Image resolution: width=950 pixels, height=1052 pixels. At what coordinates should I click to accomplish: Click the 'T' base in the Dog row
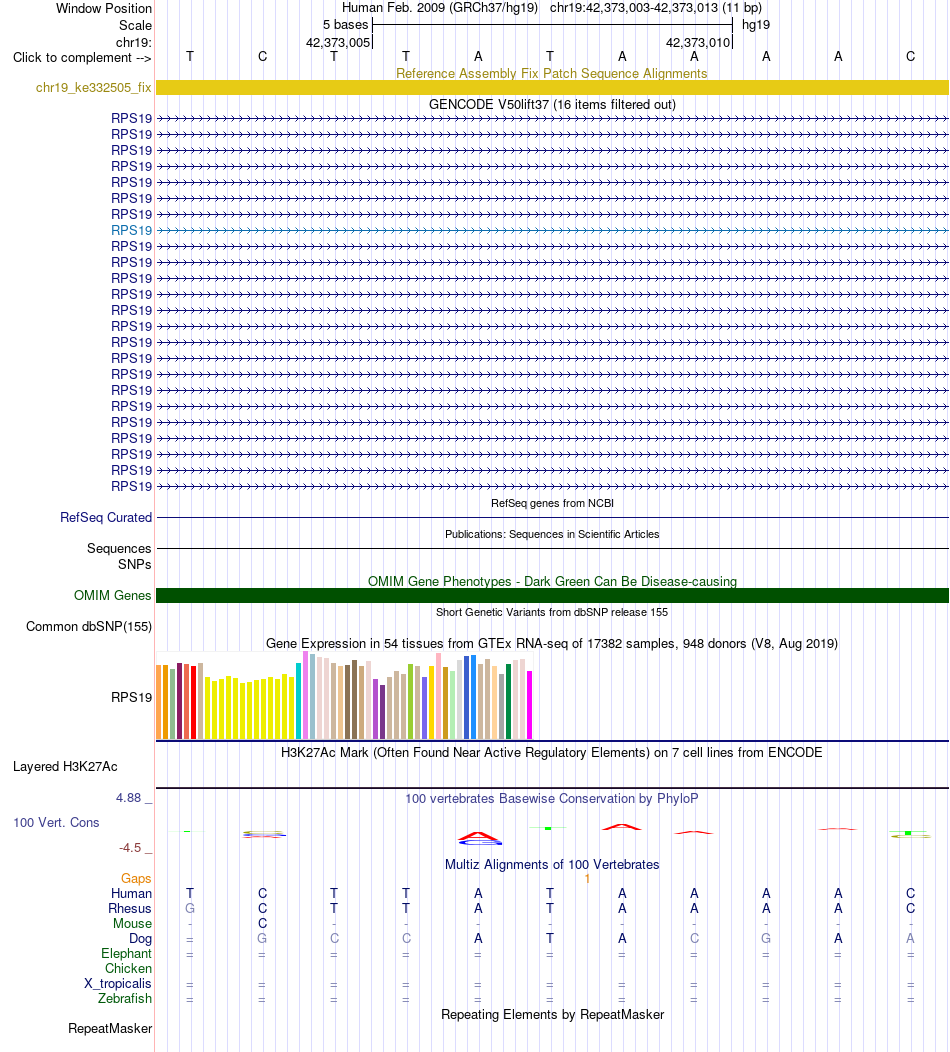tap(549, 939)
